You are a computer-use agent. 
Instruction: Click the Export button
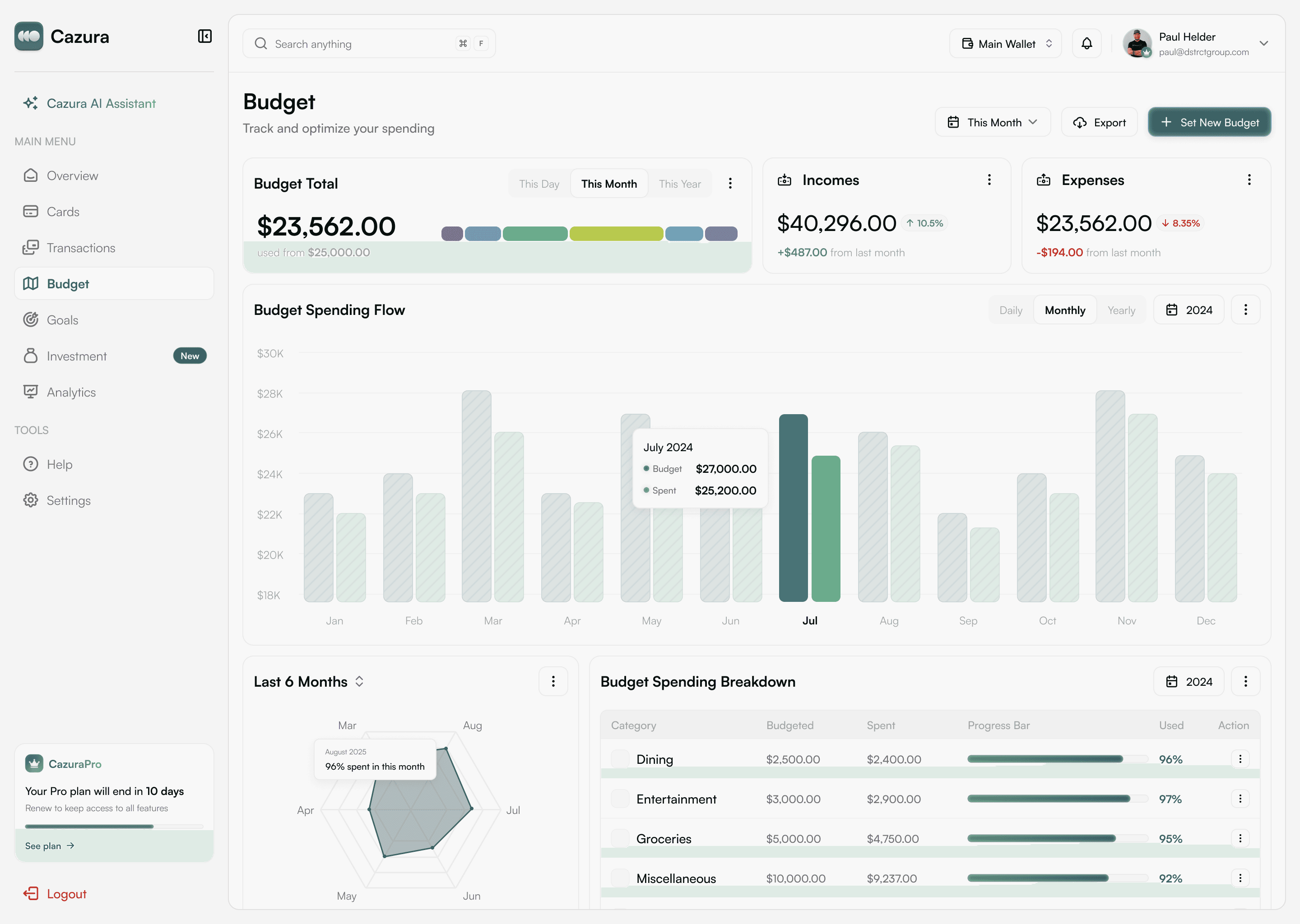pos(1099,122)
